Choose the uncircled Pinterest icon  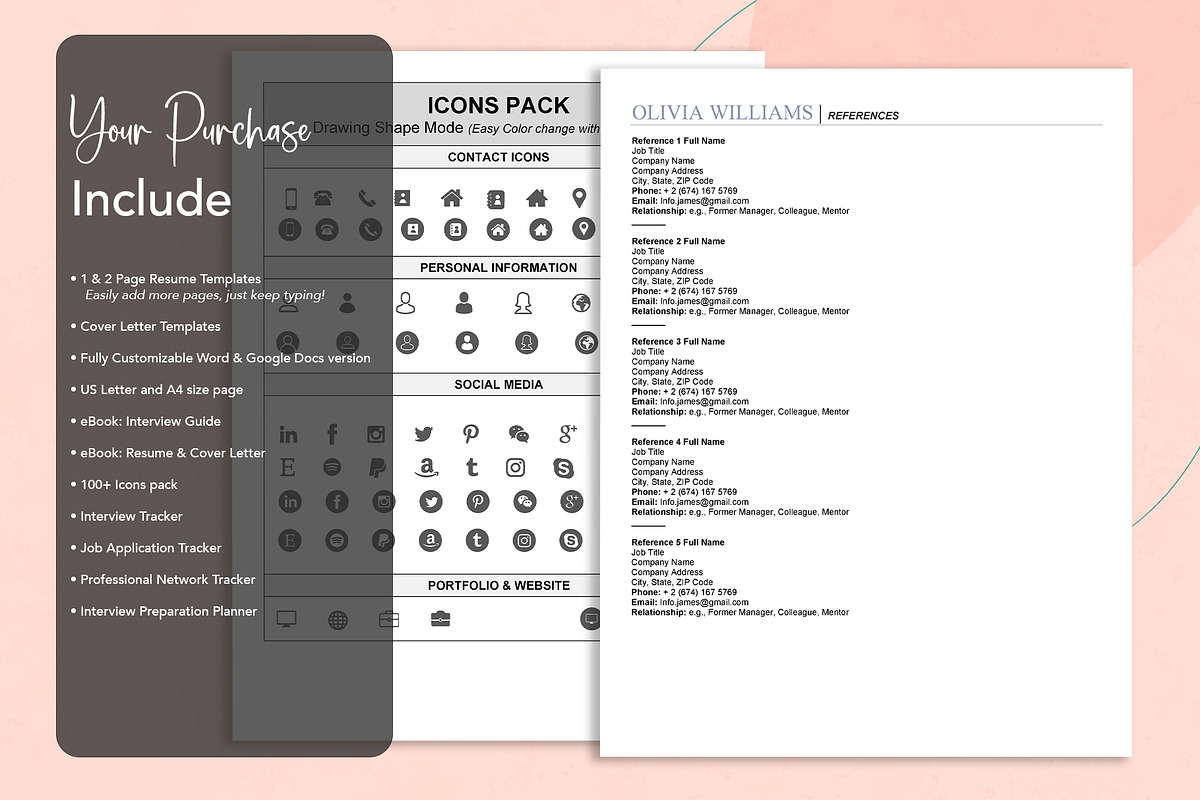pyautogui.click(x=471, y=434)
